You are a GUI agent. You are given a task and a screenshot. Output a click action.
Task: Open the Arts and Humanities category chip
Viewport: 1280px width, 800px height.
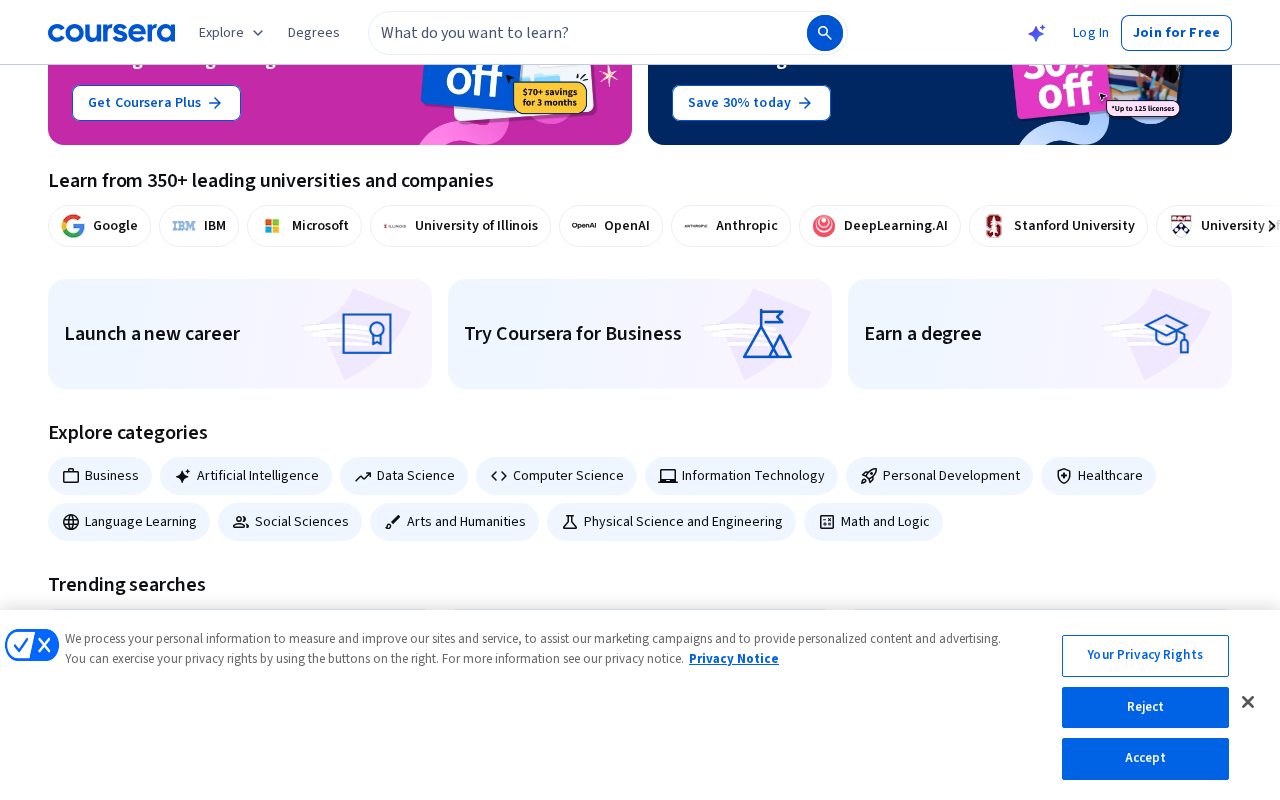(x=454, y=522)
